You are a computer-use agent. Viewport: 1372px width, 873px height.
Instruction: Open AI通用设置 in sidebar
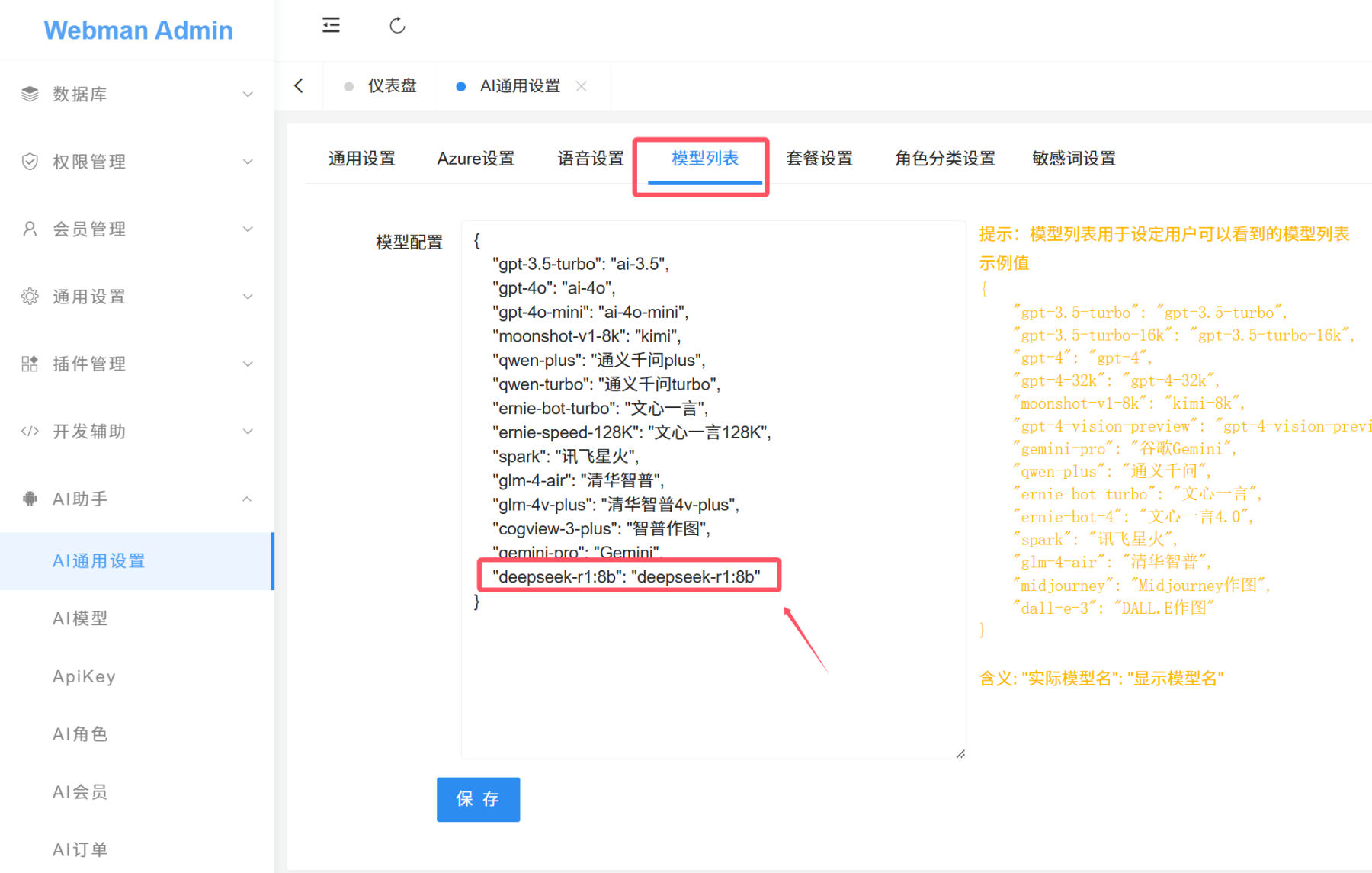(137, 561)
